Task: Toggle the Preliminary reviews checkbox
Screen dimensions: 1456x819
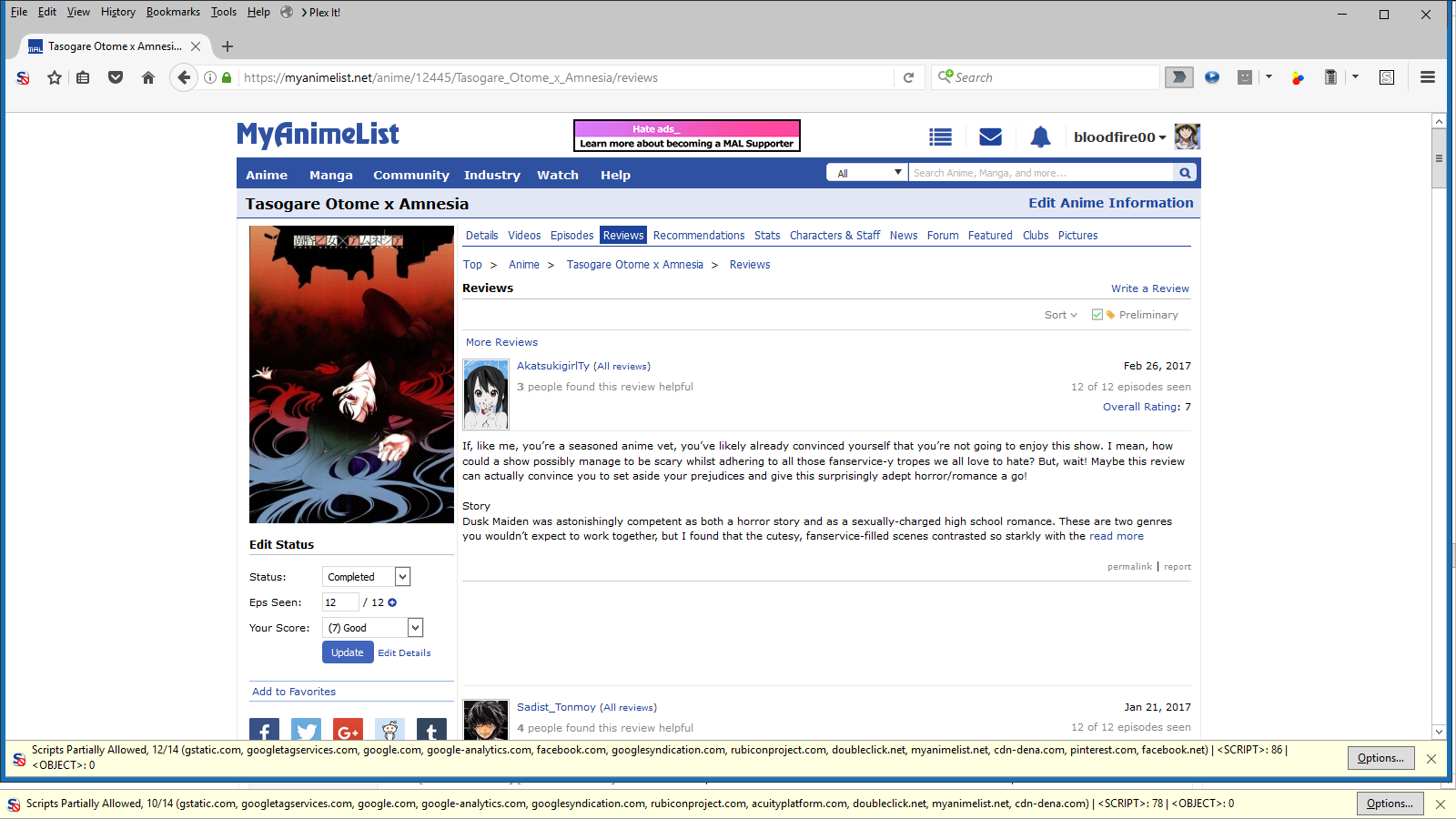Action: [1097, 315]
